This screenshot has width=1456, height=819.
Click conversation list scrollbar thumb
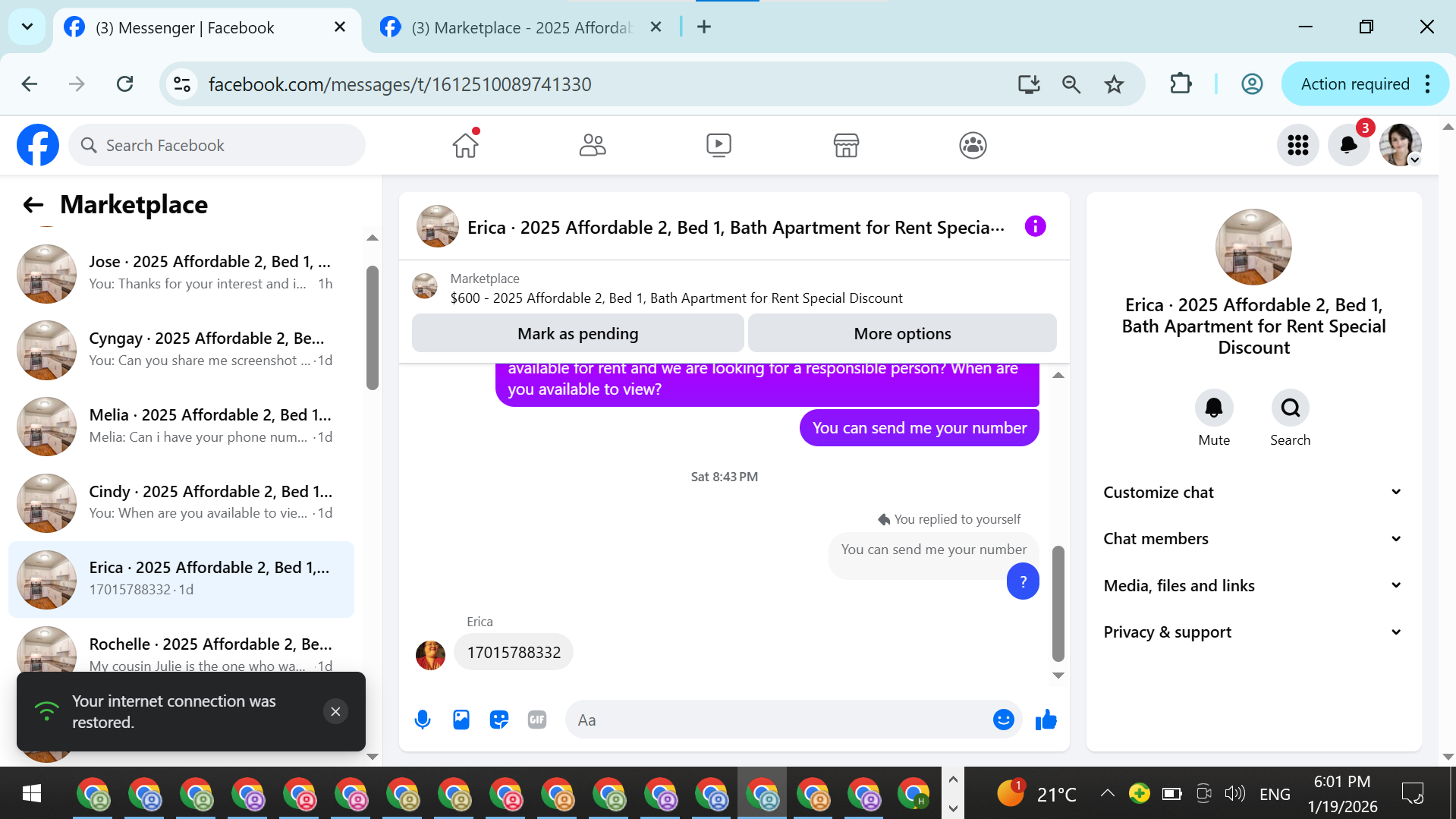click(372, 328)
